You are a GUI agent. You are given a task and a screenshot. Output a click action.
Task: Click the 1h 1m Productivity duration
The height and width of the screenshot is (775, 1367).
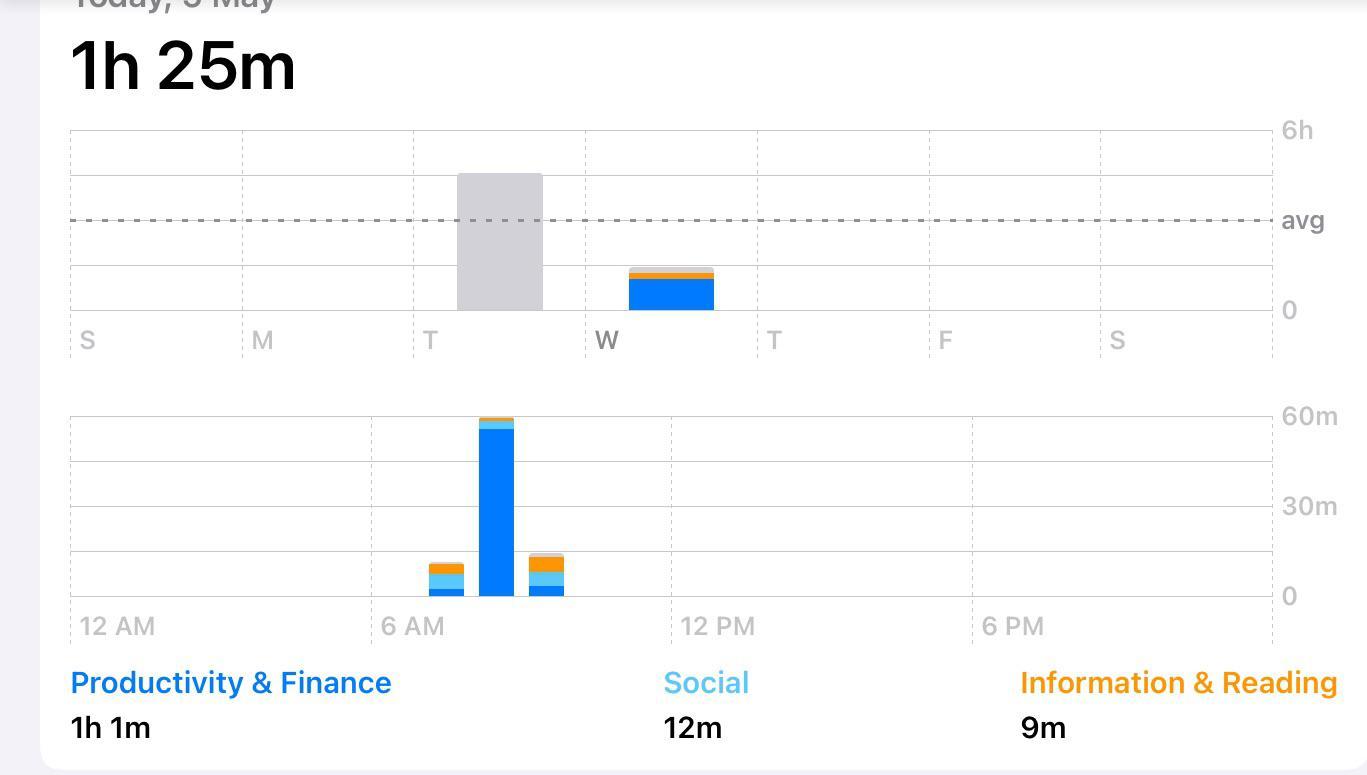point(111,728)
